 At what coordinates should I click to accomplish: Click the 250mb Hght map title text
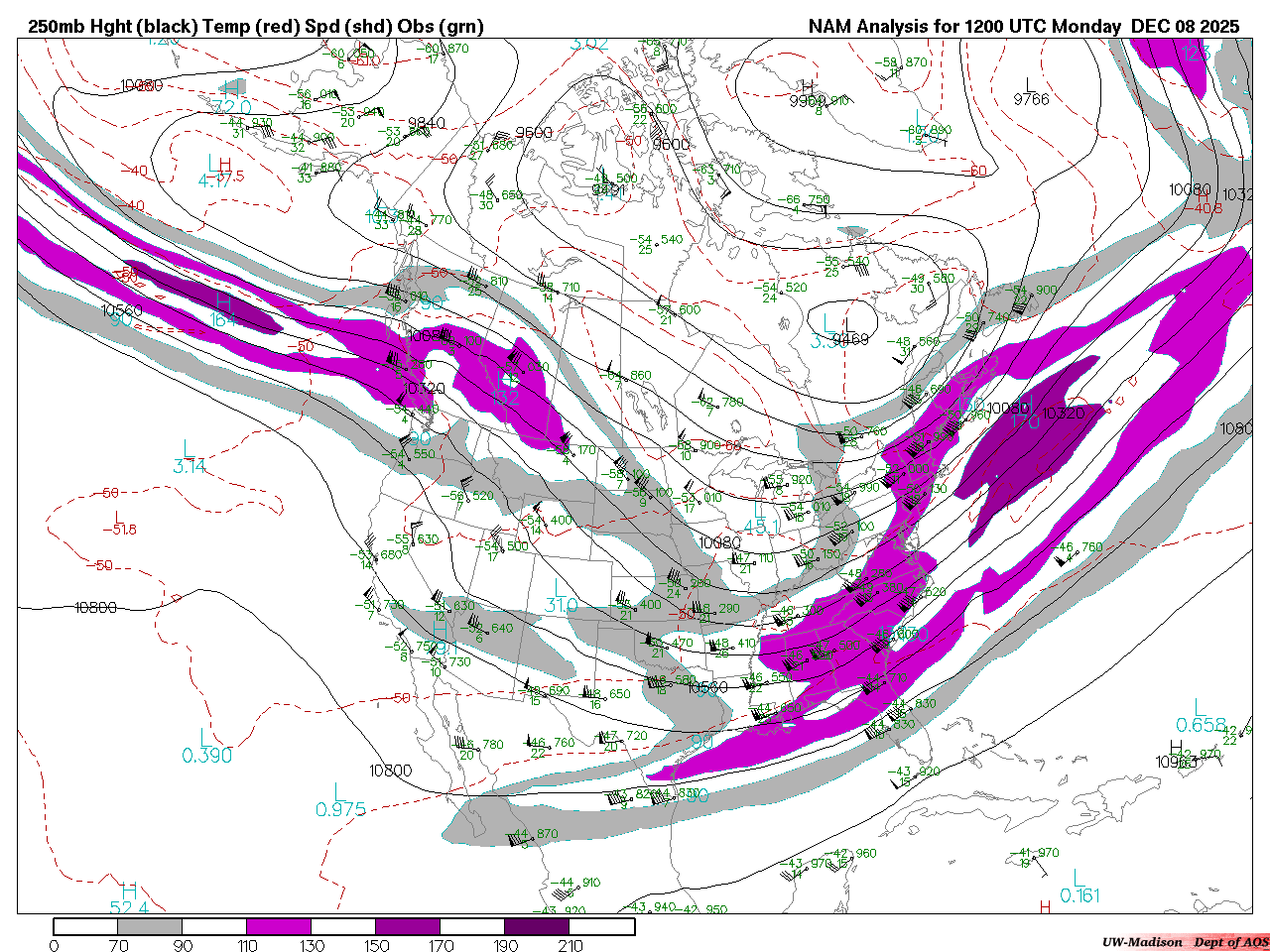(x=255, y=26)
